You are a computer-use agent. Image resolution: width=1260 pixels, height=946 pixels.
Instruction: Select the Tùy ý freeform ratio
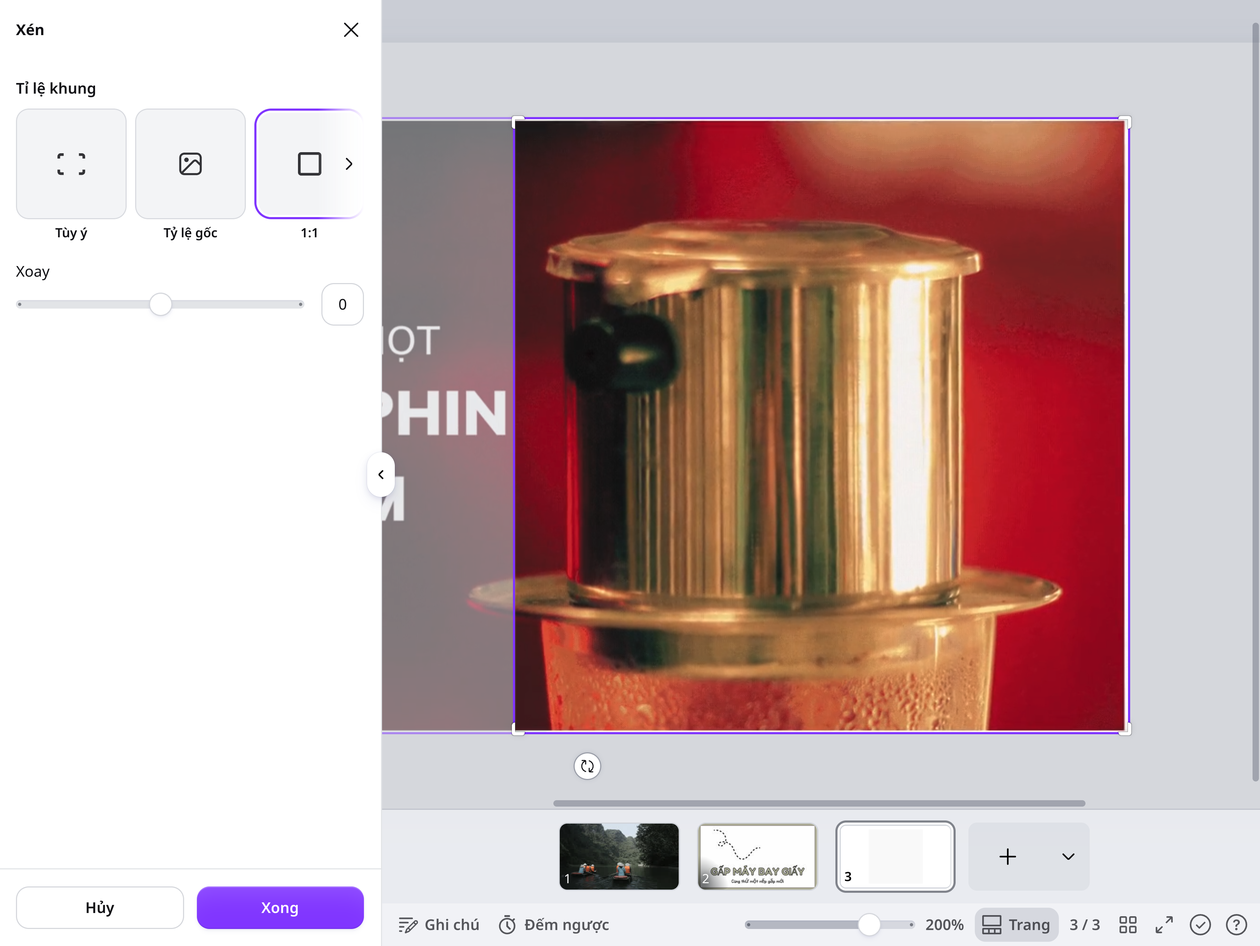(71, 164)
